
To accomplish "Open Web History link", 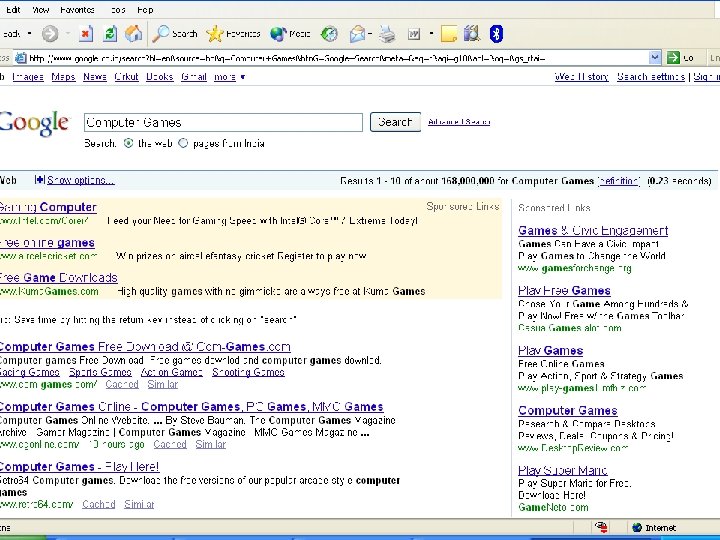I will coord(582,77).
